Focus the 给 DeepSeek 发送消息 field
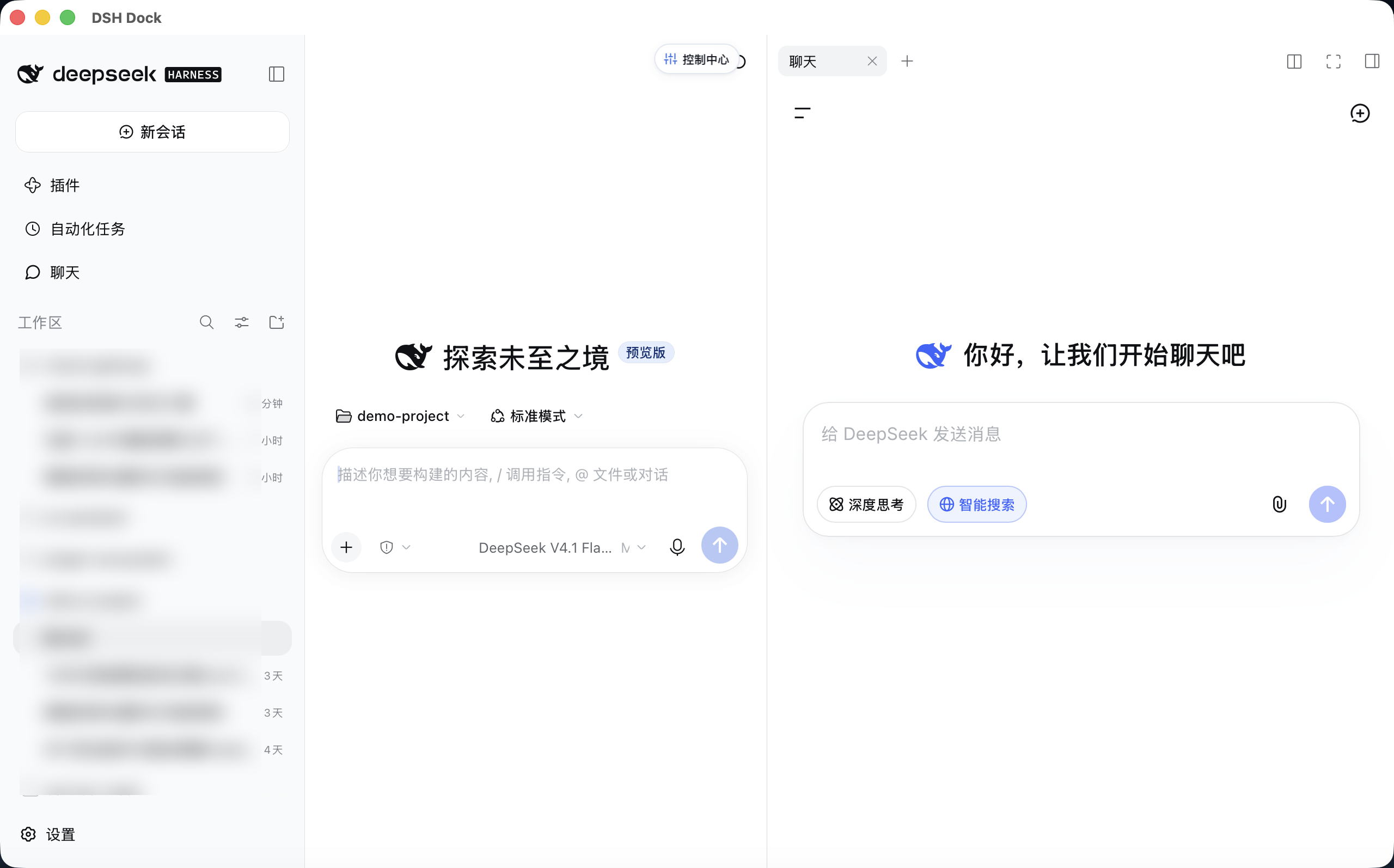The height and width of the screenshot is (868, 1394). tap(1081, 435)
